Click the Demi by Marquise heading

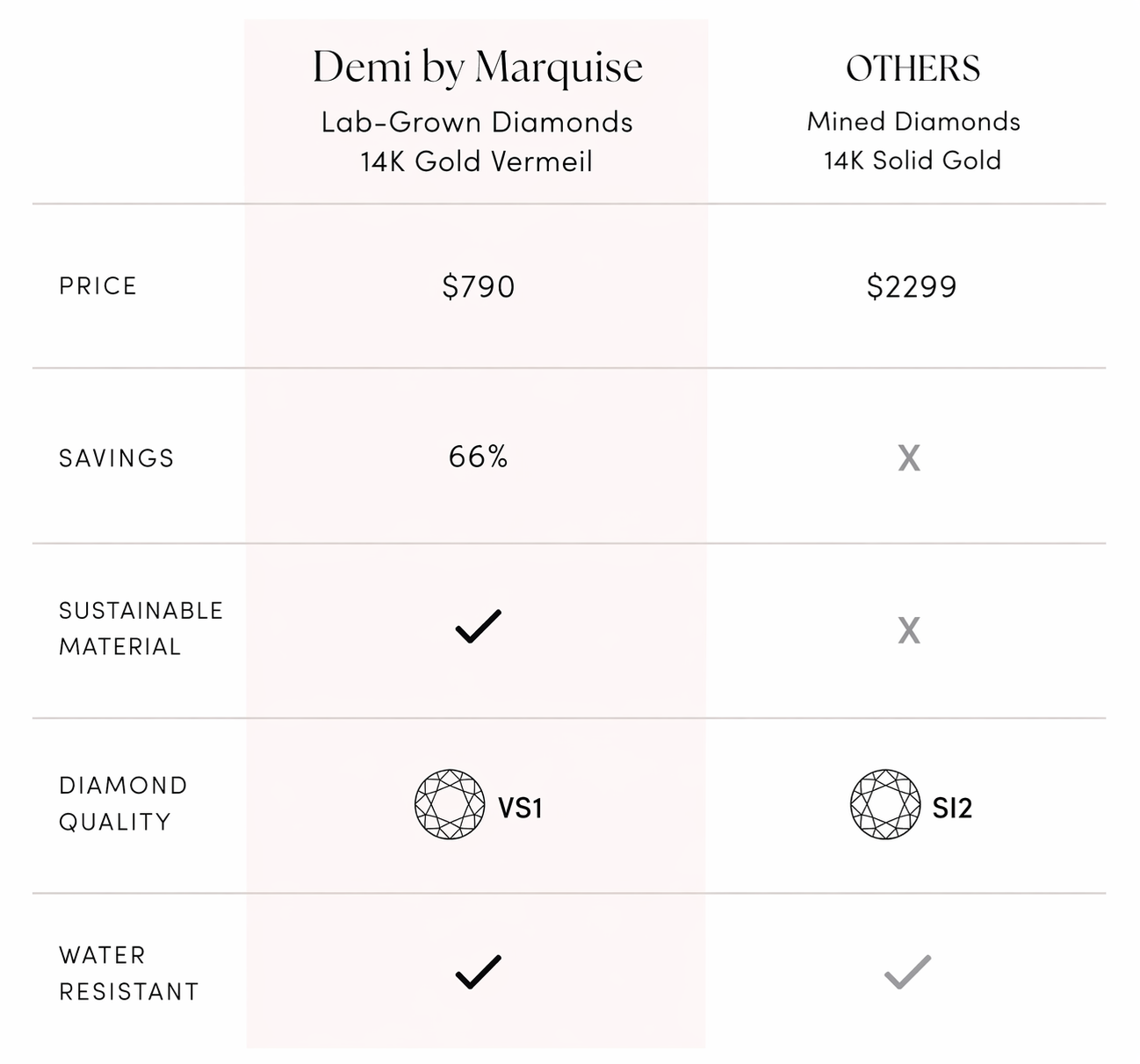pos(478,68)
